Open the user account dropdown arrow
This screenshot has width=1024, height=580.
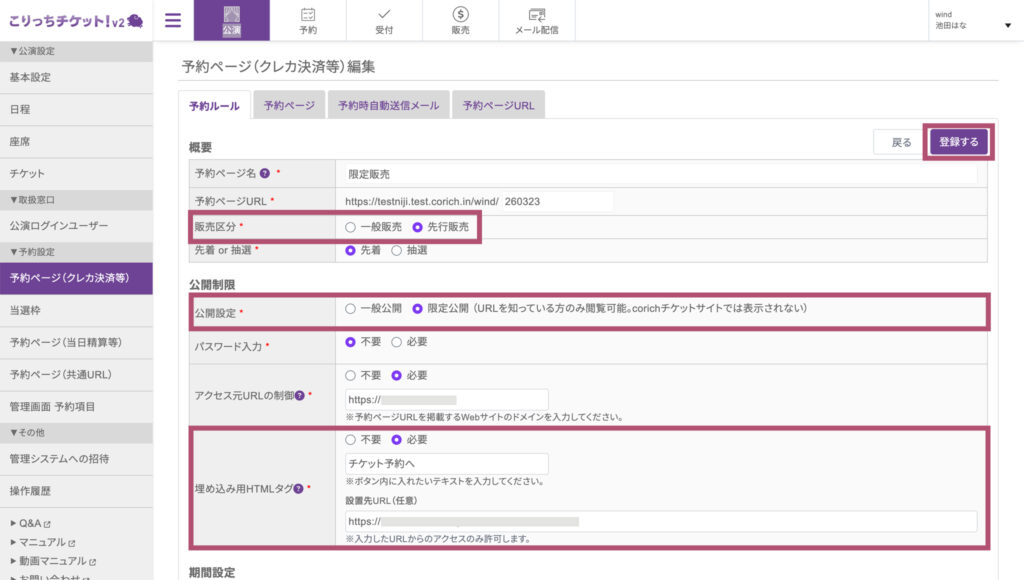1007,26
